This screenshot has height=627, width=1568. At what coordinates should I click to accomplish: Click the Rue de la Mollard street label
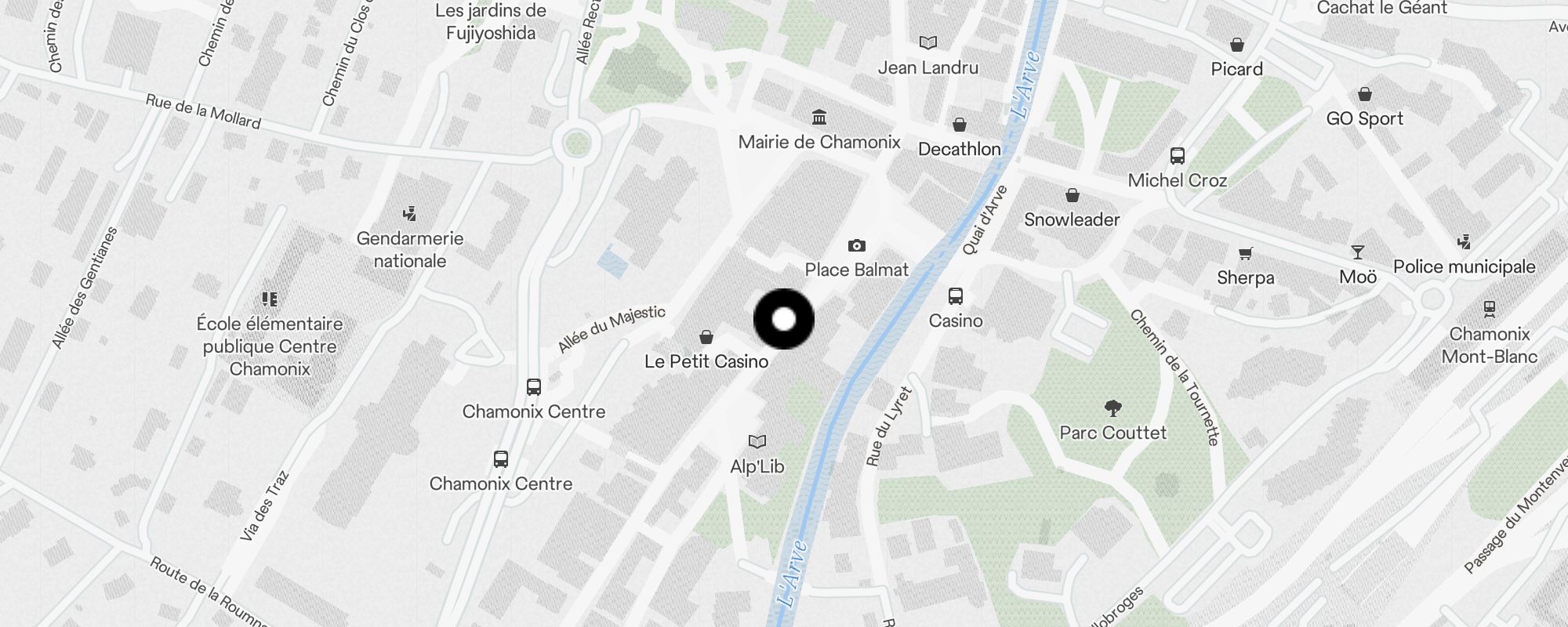coord(203,111)
